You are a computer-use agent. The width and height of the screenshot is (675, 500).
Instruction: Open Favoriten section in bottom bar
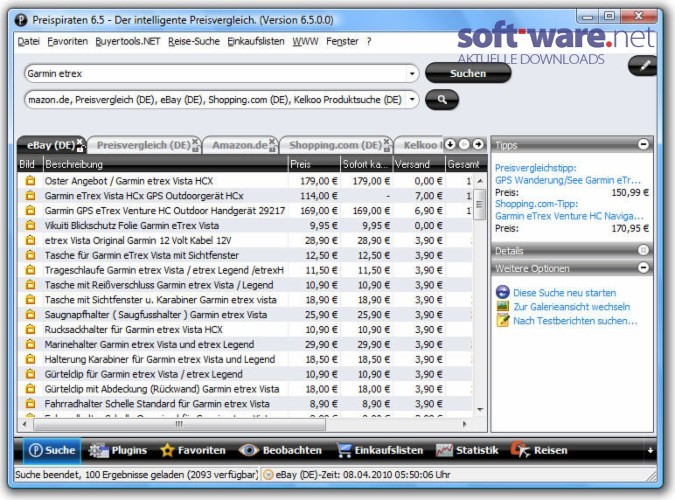(192, 450)
